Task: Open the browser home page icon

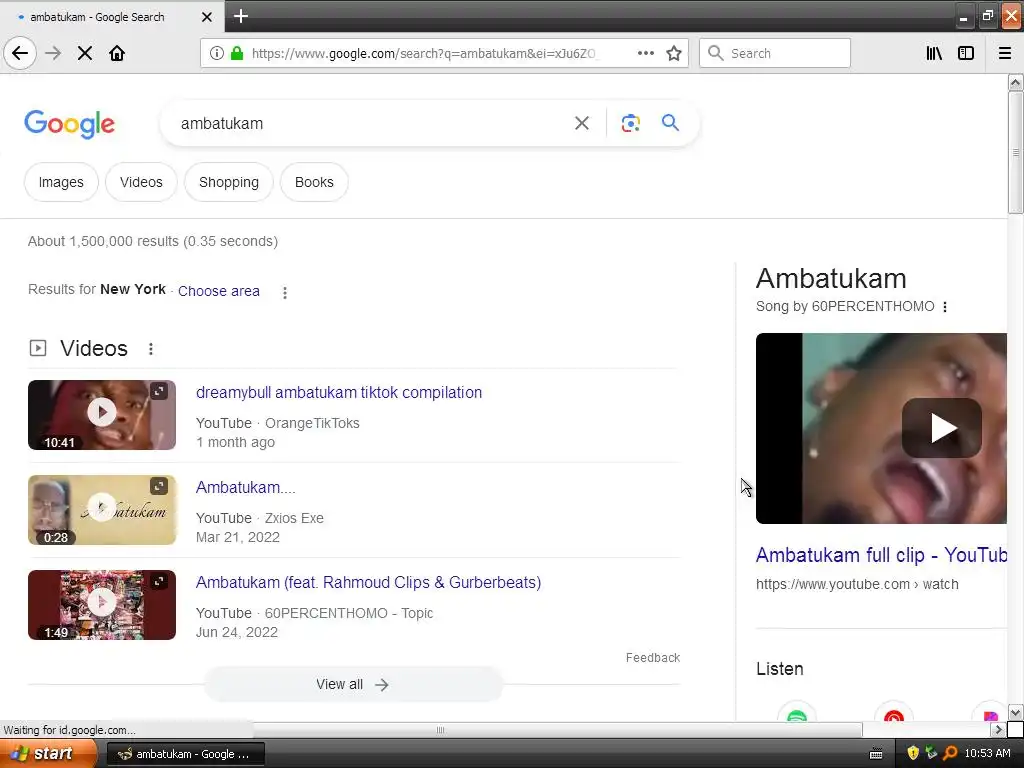Action: (x=117, y=53)
